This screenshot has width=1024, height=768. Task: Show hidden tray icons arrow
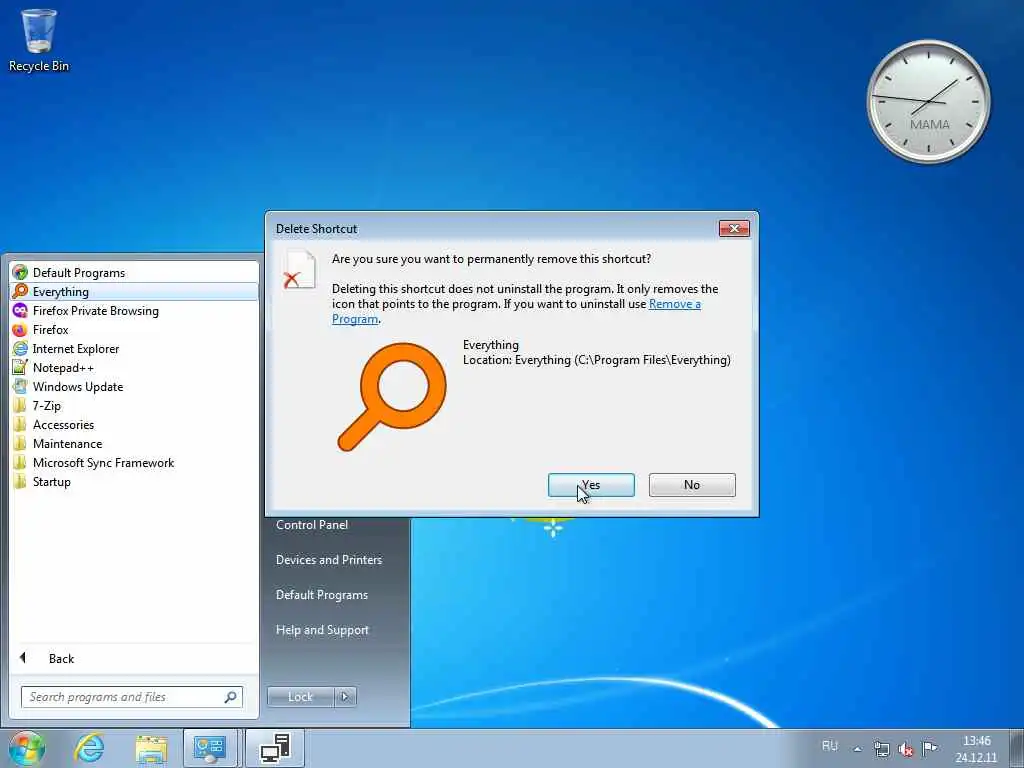pos(857,749)
